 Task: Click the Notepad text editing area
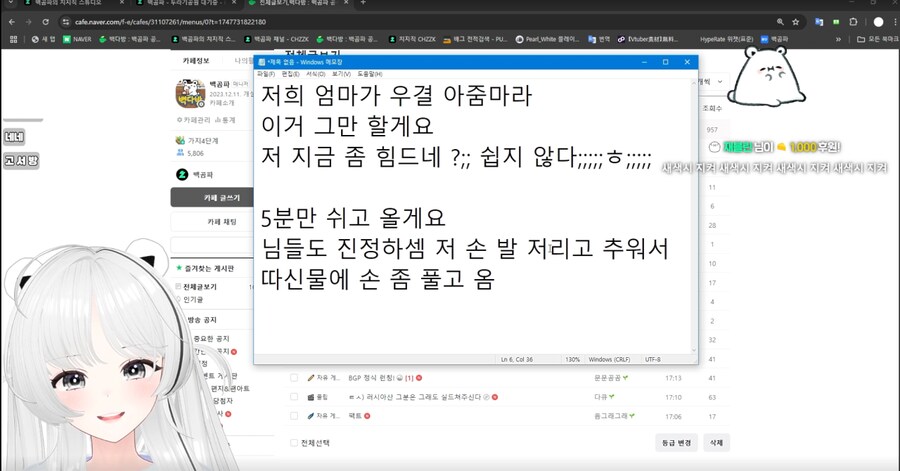click(x=472, y=216)
